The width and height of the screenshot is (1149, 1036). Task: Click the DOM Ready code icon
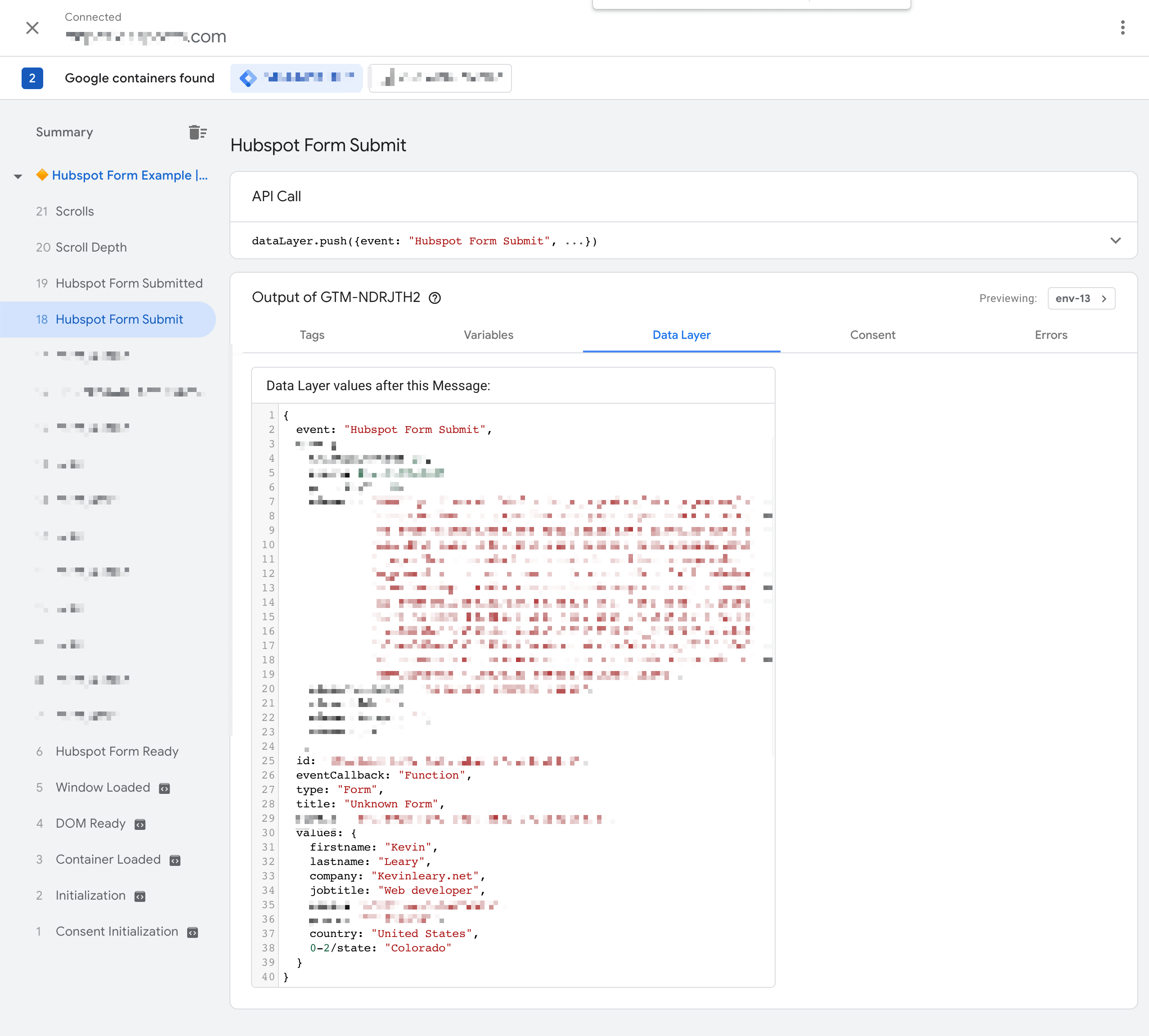tap(140, 824)
